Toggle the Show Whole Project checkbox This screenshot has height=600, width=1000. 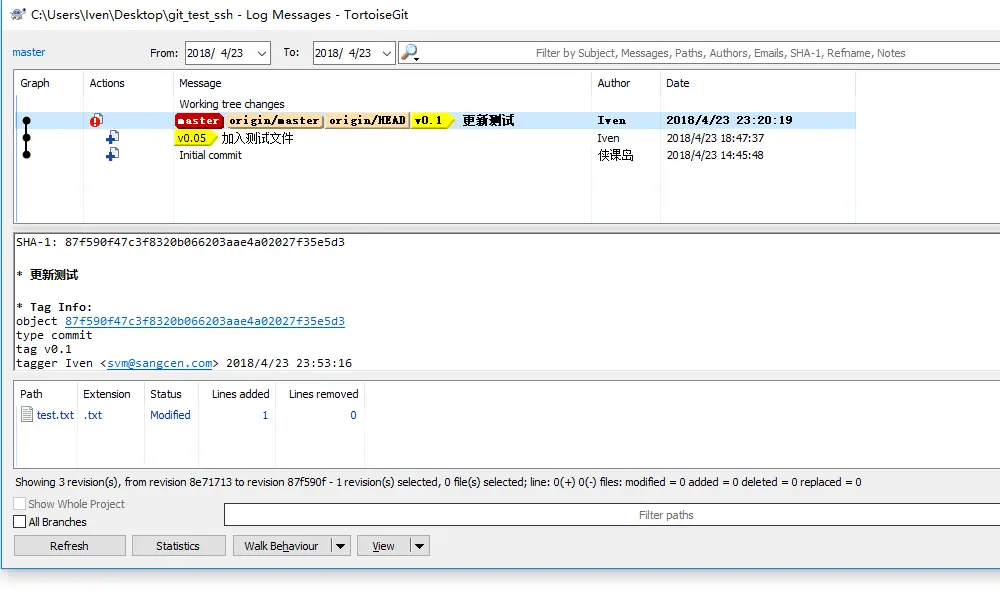click(20, 504)
